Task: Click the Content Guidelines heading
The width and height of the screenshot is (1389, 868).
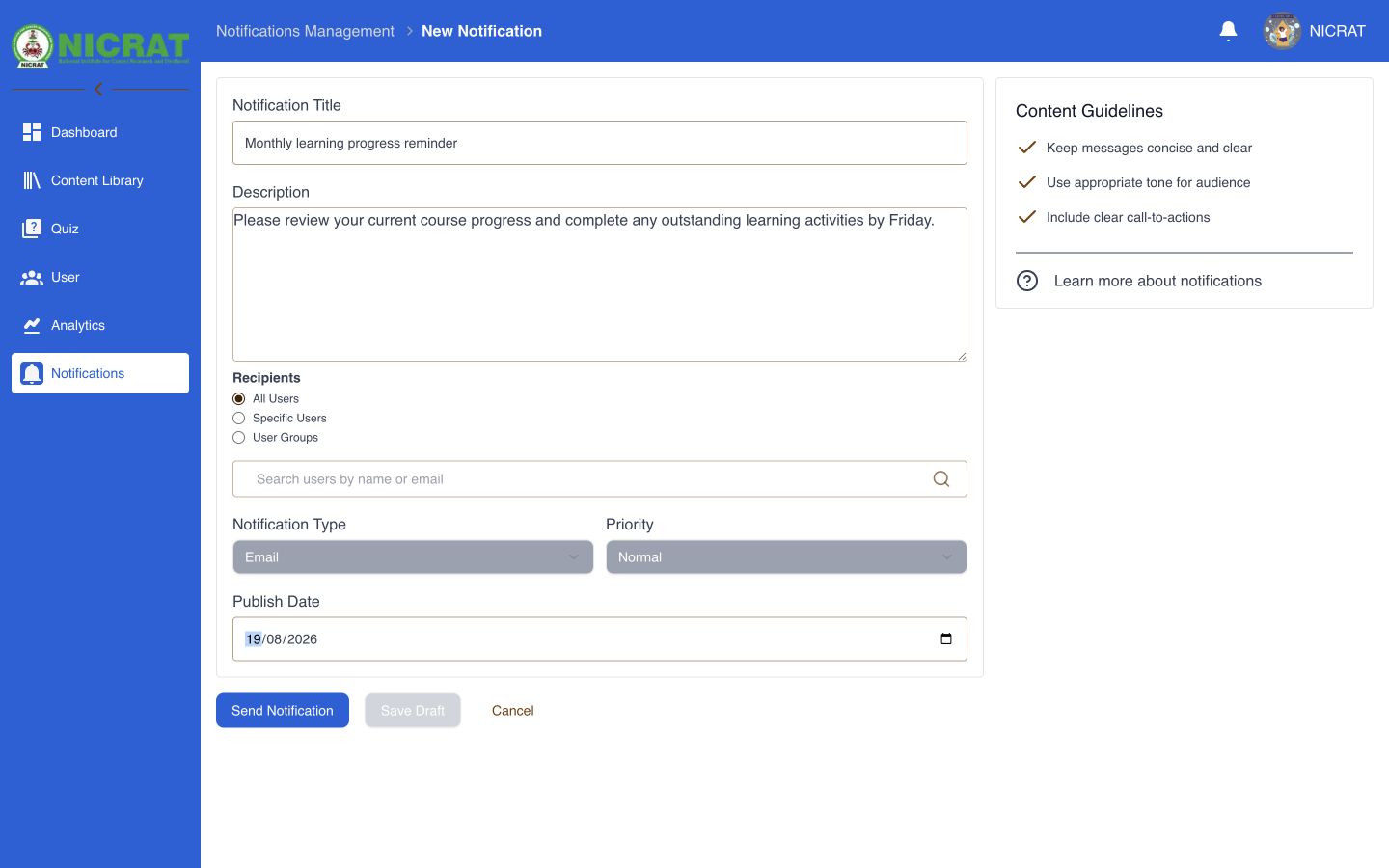Action: (x=1089, y=111)
